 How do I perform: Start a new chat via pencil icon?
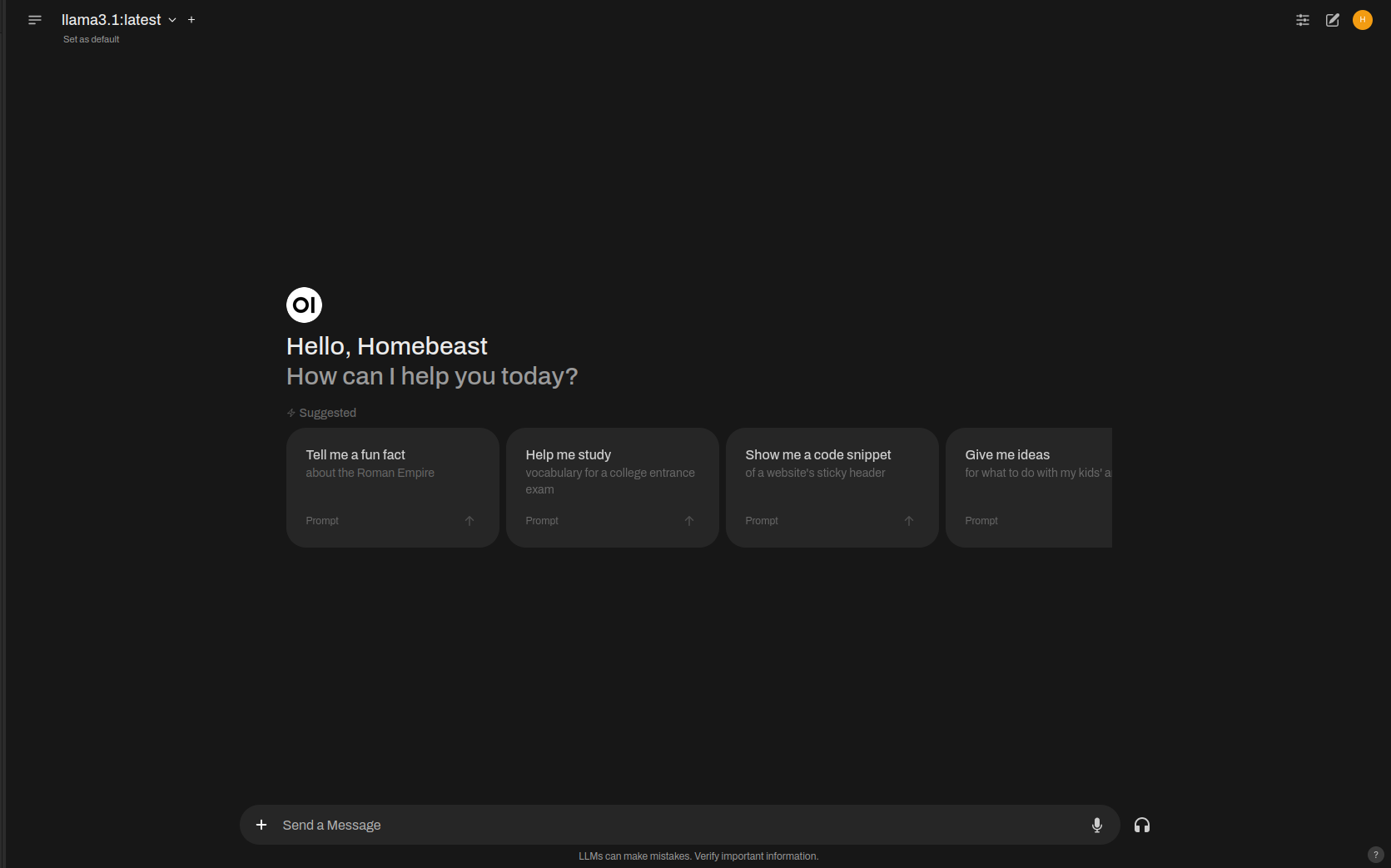[x=1332, y=19]
